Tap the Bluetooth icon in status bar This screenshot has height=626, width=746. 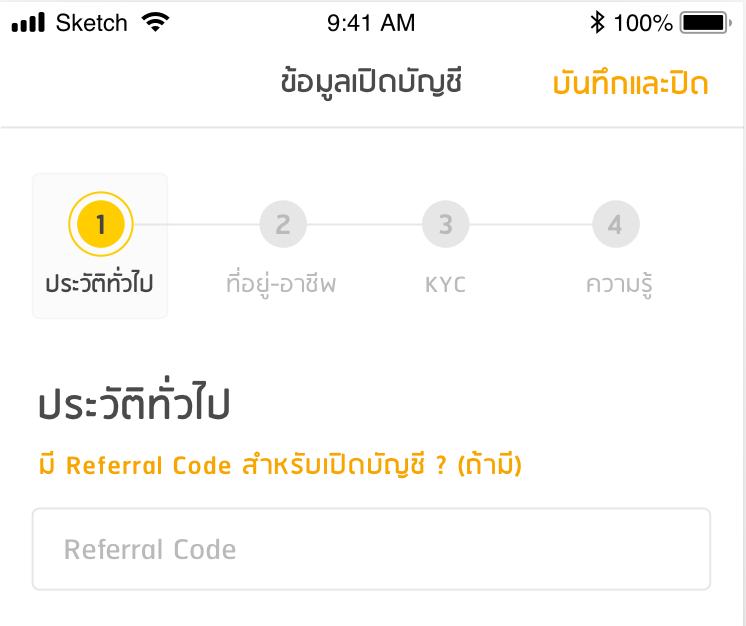(598, 21)
